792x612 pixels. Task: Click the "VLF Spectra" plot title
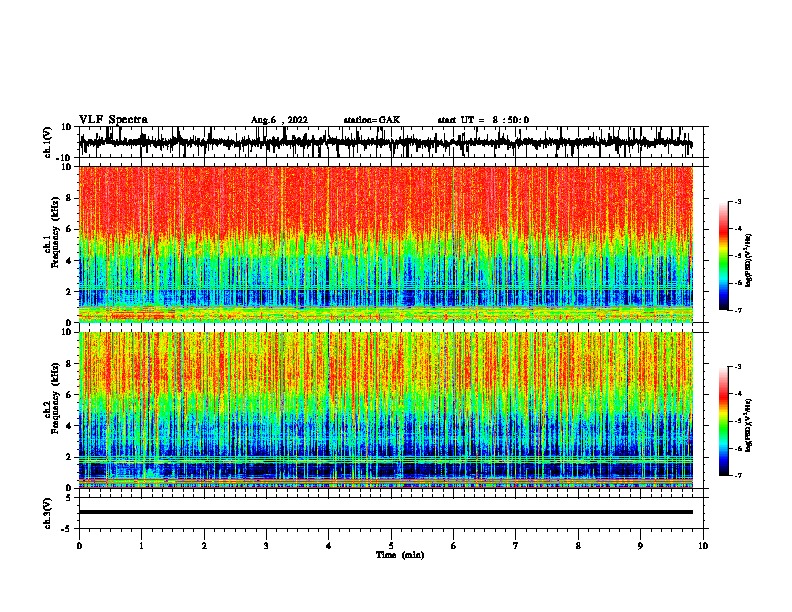click(x=113, y=120)
